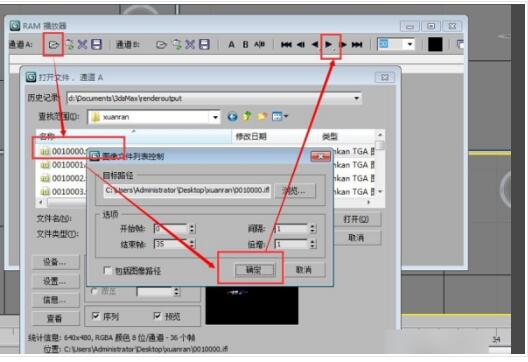Click Channel A save icon
Viewport: 528px width, 362px height.
click(x=96, y=44)
